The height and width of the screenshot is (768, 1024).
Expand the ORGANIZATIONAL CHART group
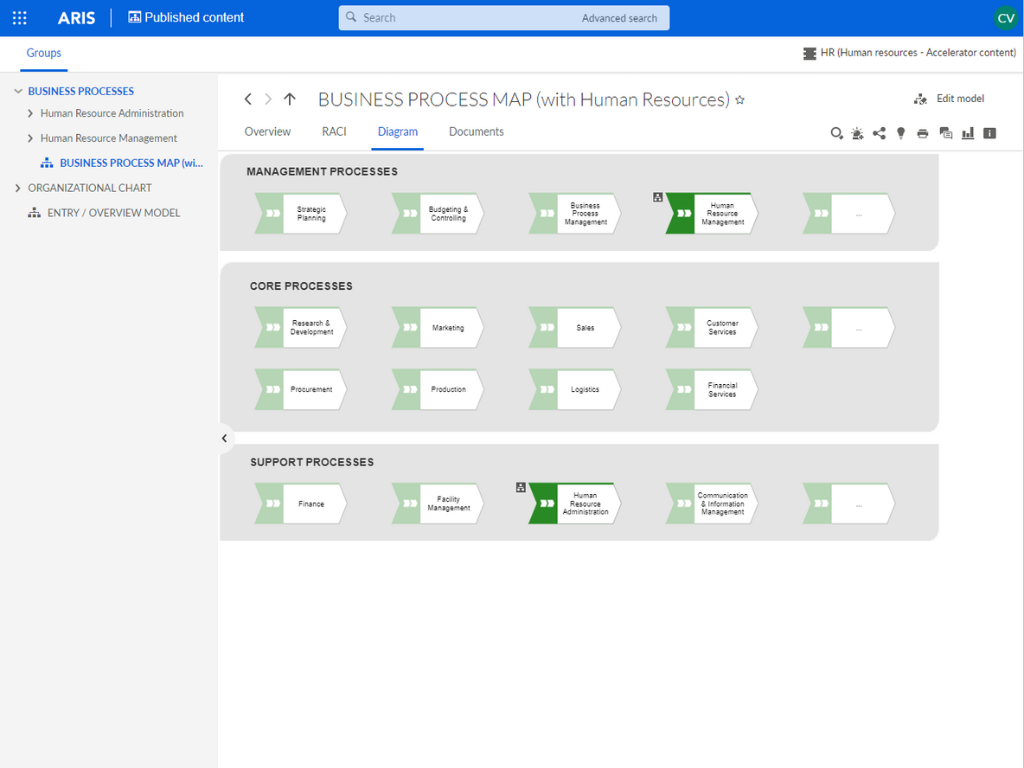[18, 188]
